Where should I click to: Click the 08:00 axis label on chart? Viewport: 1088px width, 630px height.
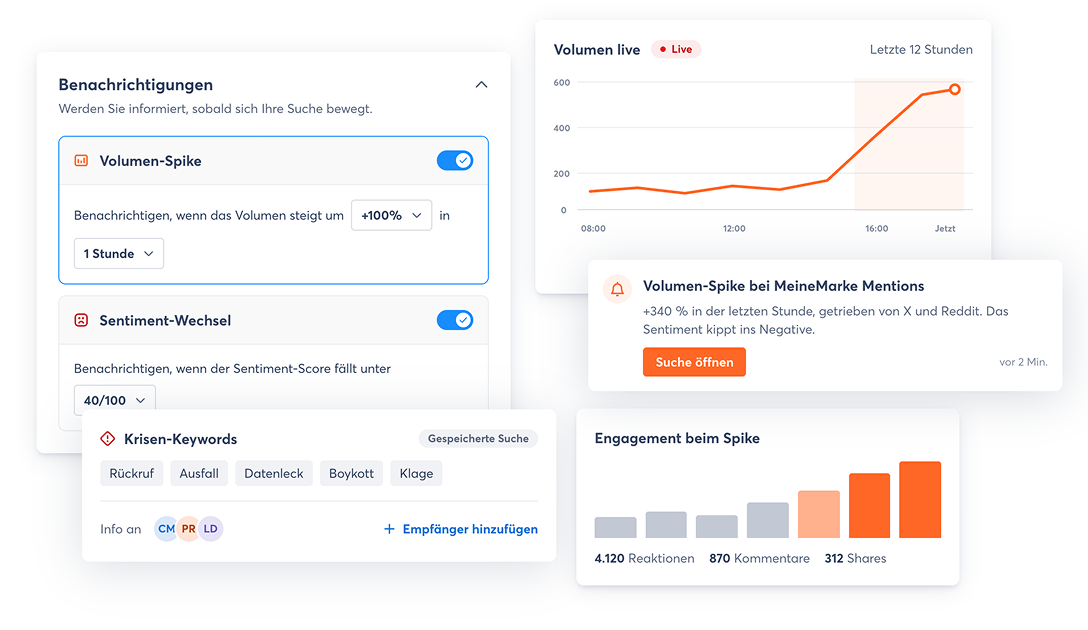click(x=593, y=228)
